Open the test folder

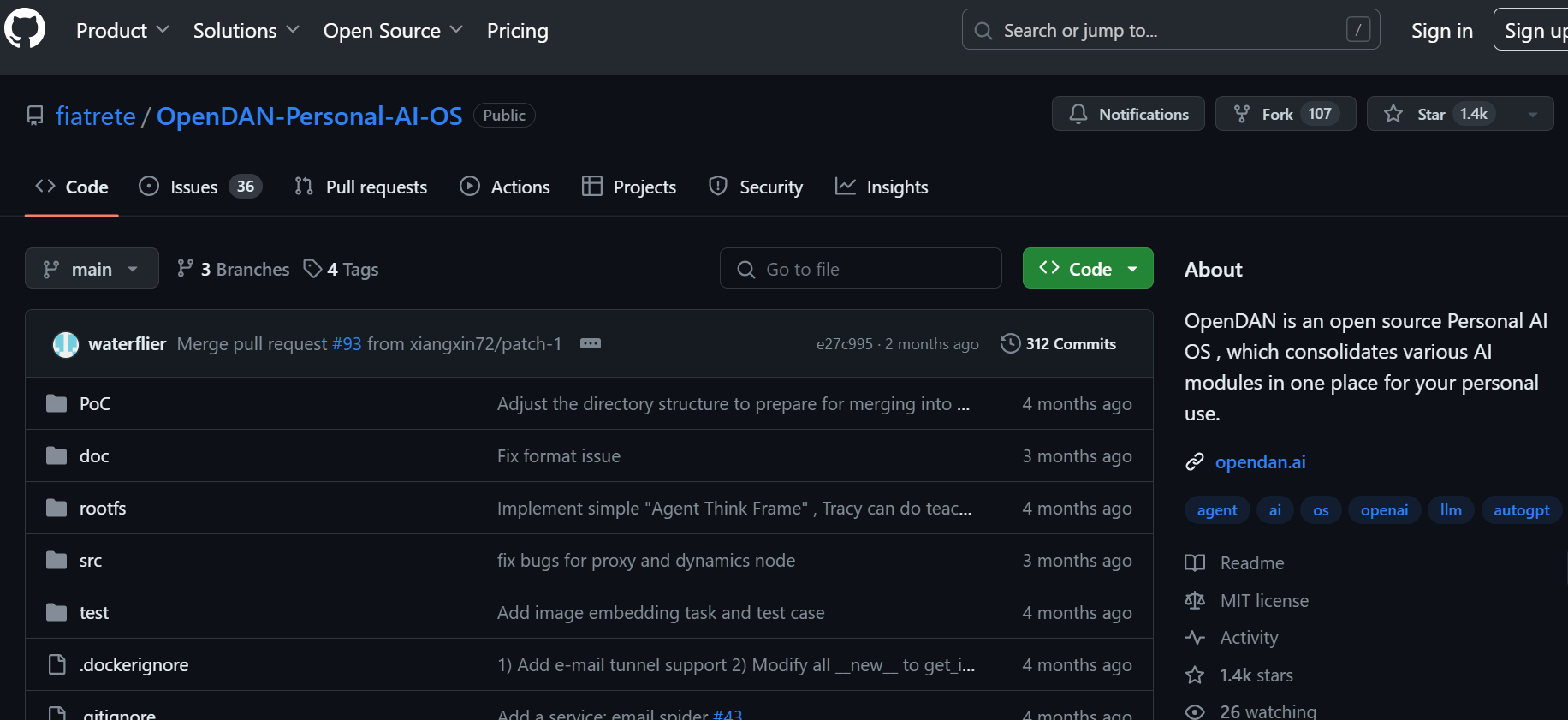point(94,612)
